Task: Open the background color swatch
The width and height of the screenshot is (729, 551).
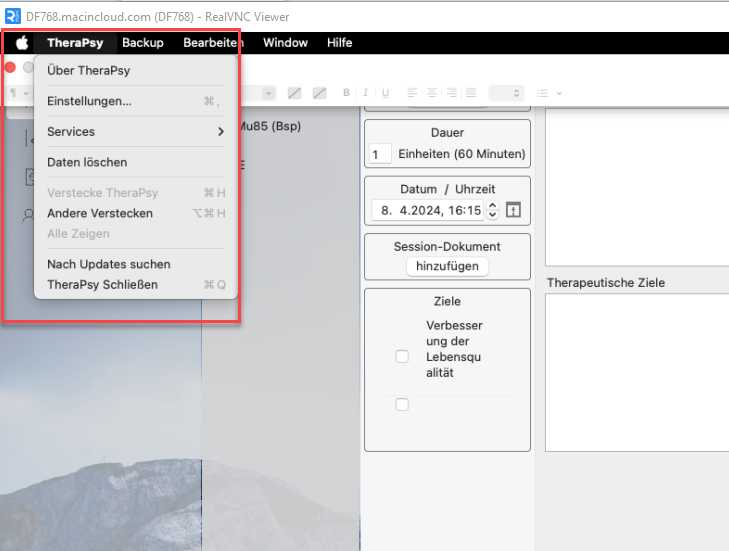Action: (319, 93)
